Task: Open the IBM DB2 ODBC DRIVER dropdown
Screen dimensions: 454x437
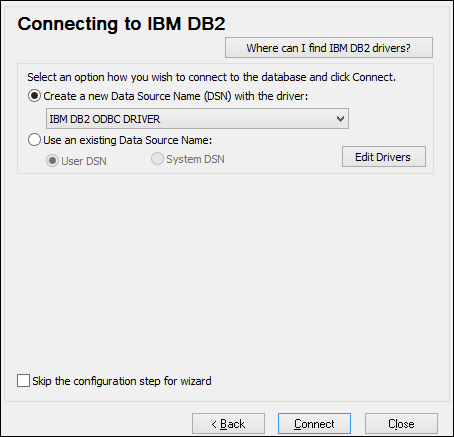Action: click(x=197, y=119)
